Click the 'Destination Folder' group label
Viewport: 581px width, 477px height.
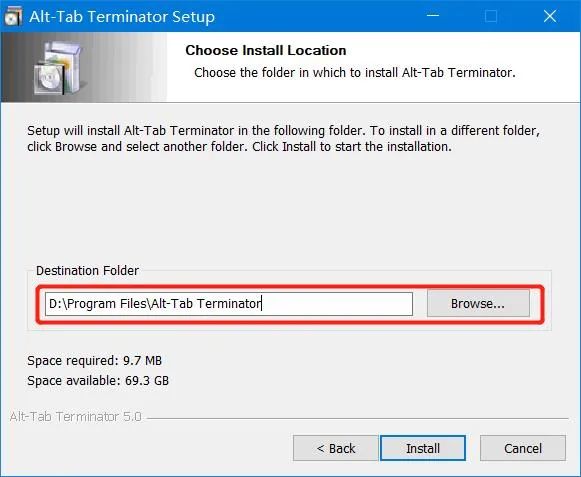click(87, 271)
